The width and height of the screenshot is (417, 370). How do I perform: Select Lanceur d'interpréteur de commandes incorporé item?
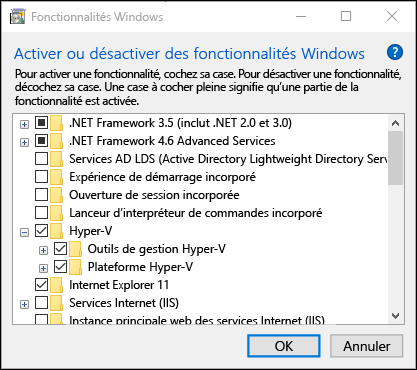point(196,213)
